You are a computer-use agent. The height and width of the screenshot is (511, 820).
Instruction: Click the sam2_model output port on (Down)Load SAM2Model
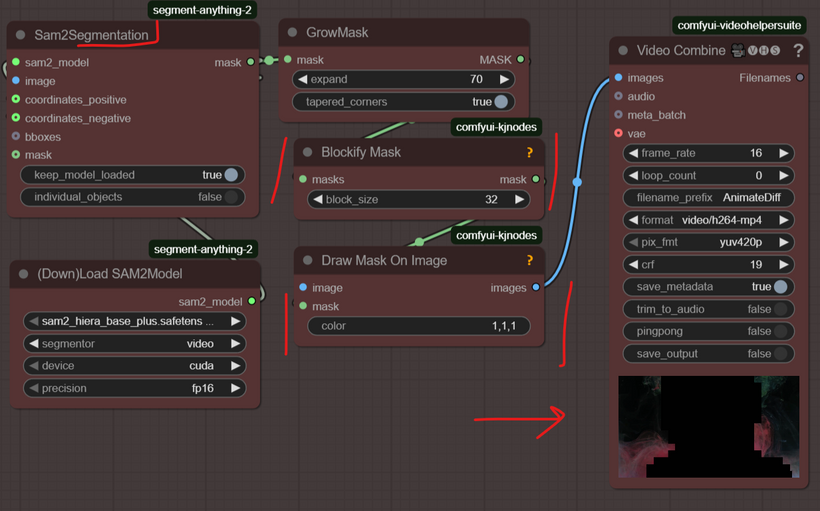251,301
